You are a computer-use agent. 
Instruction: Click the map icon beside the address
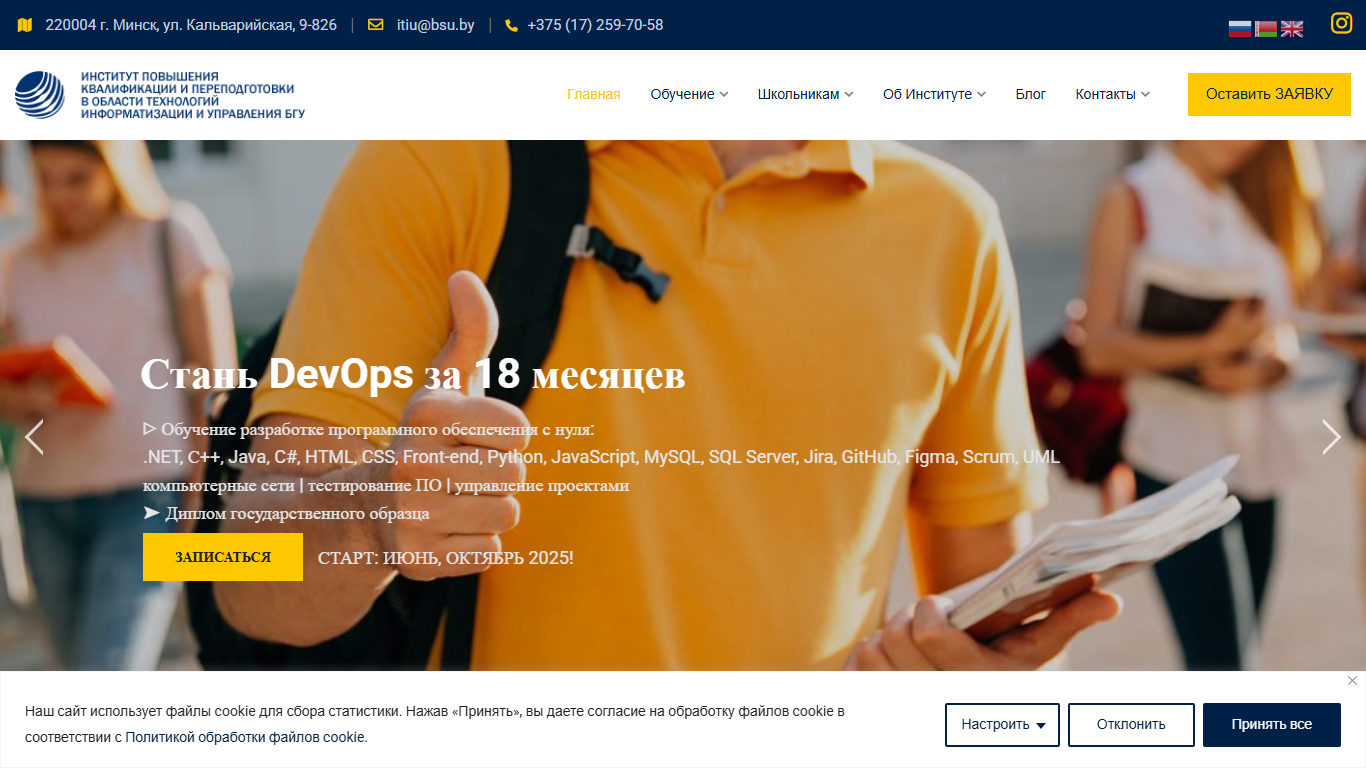click(25, 25)
